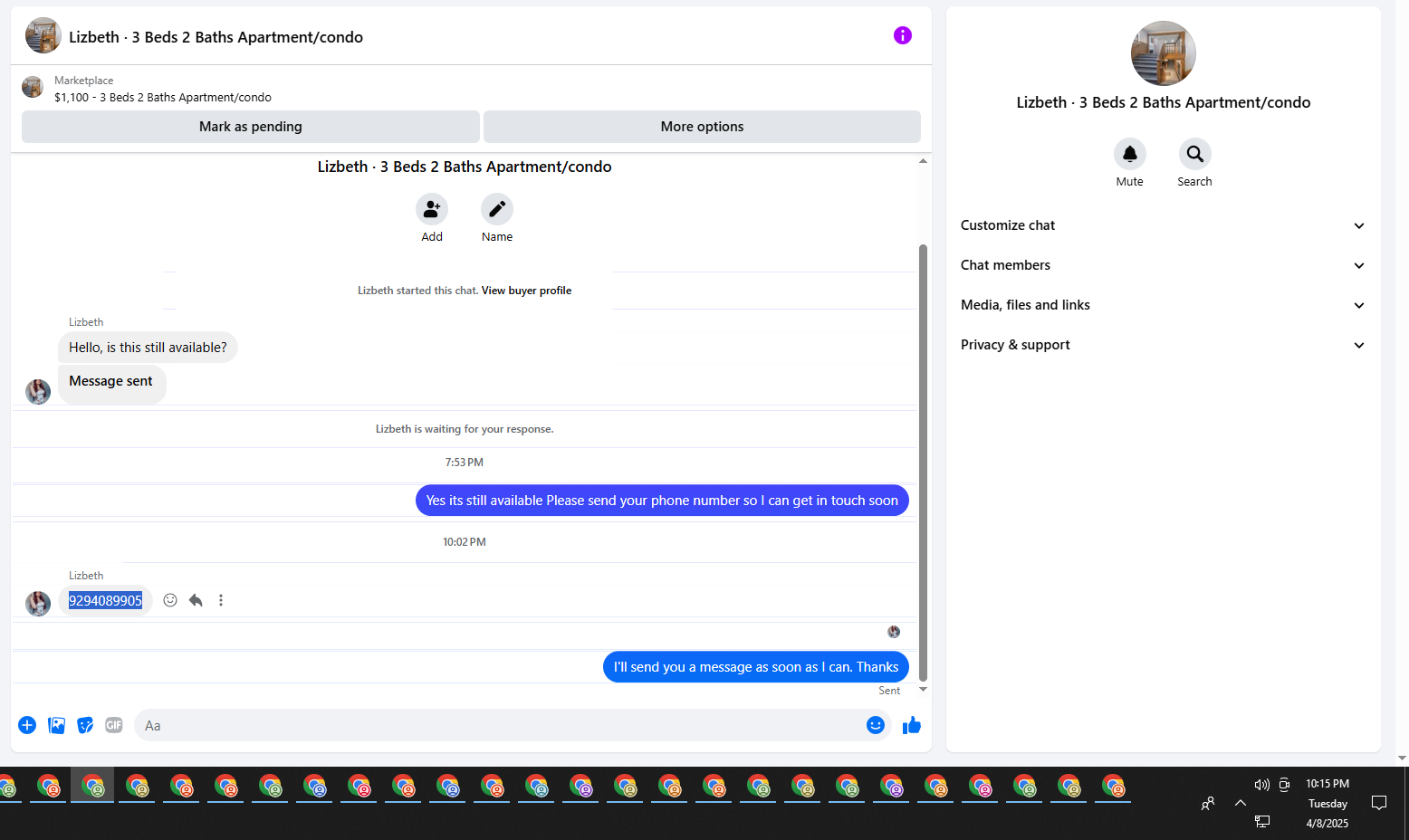Click 'I'll send you a message' bubble
1409x840 pixels.
point(756,667)
